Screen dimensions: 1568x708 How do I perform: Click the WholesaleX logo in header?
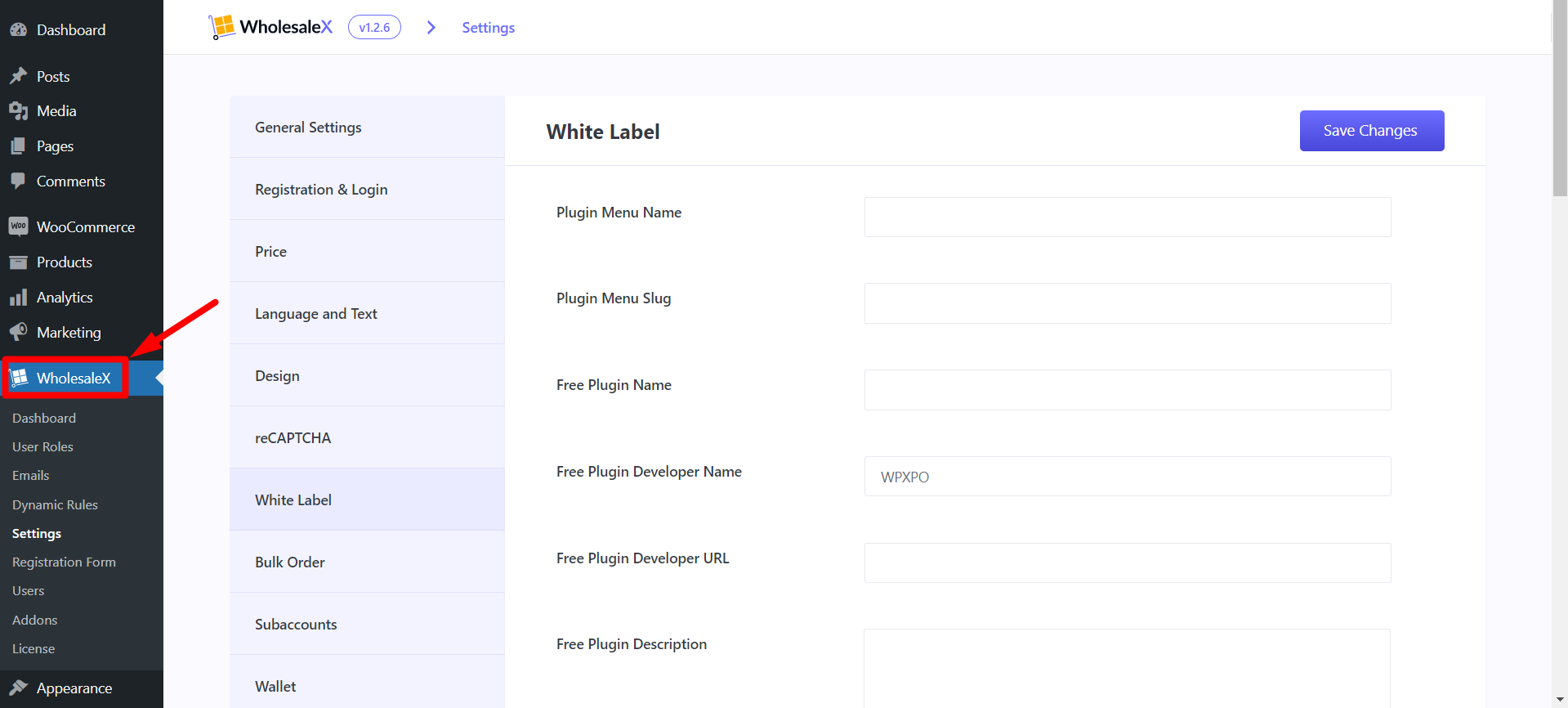[270, 27]
